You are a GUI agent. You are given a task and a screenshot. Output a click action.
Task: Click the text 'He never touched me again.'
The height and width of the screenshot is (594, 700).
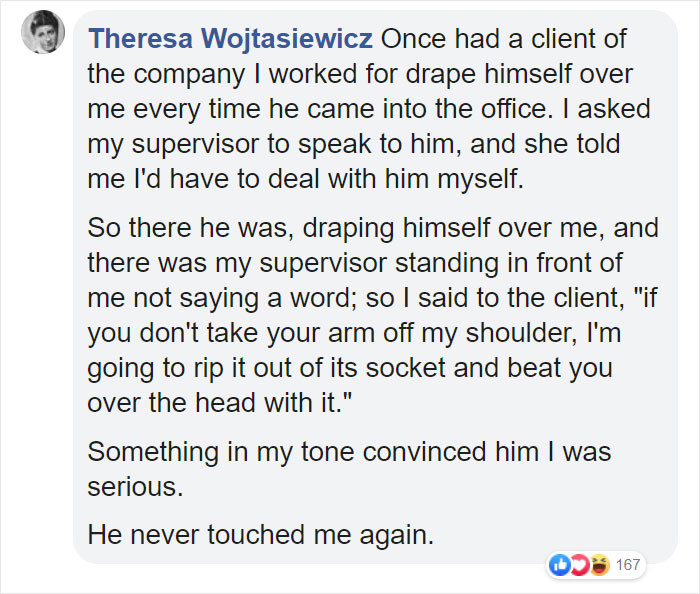[x=261, y=535]
